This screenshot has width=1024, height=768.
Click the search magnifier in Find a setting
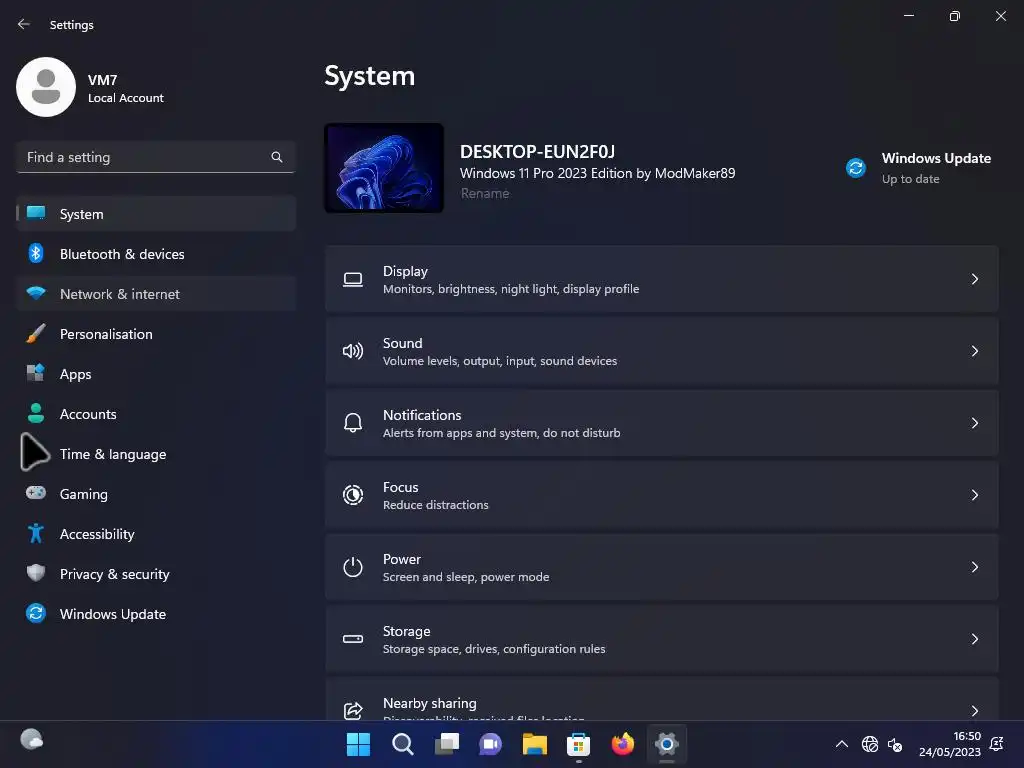point(277,157)
